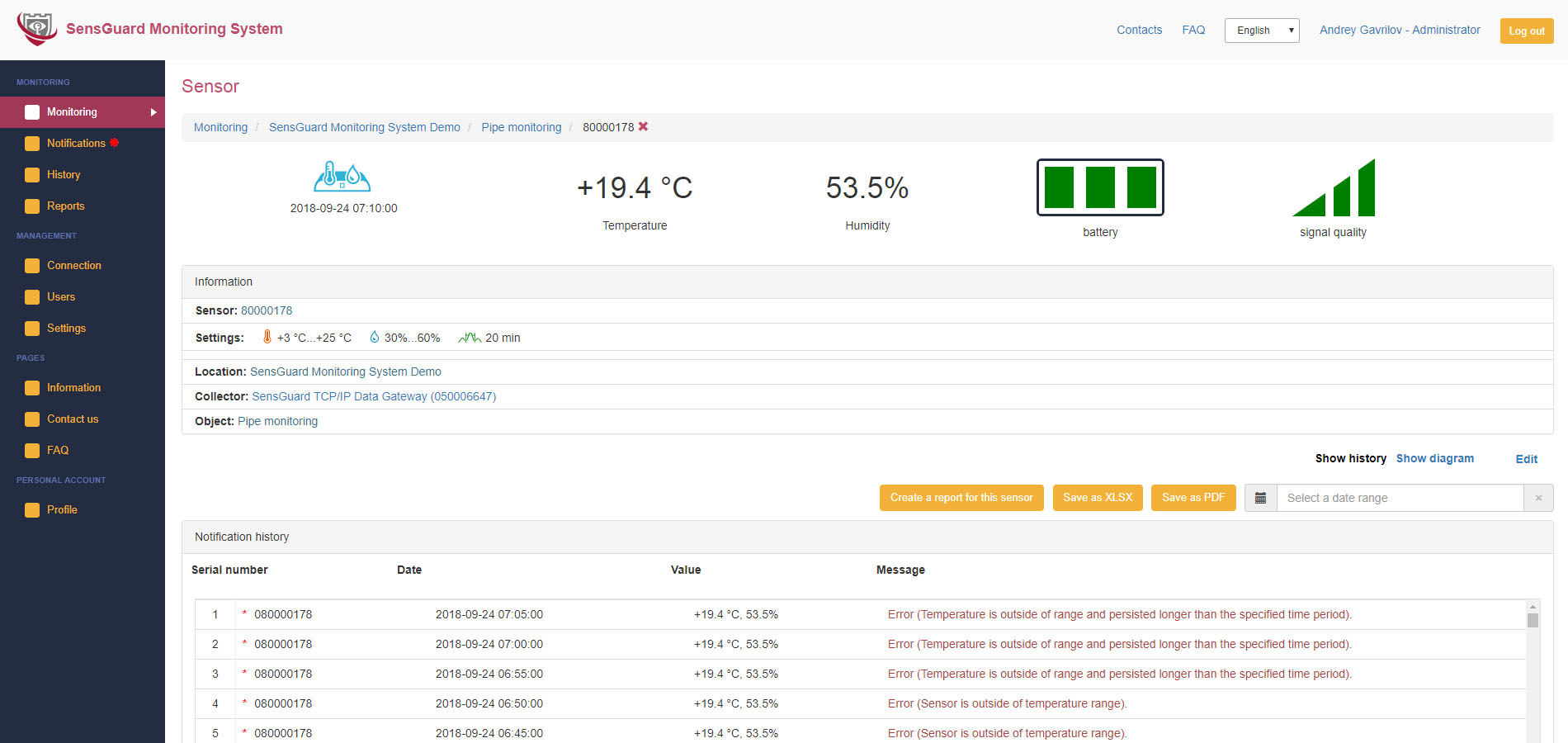This screenshot has width=1568, height=743.
Task: Click Create a report for this sensor
Action: 961,498
